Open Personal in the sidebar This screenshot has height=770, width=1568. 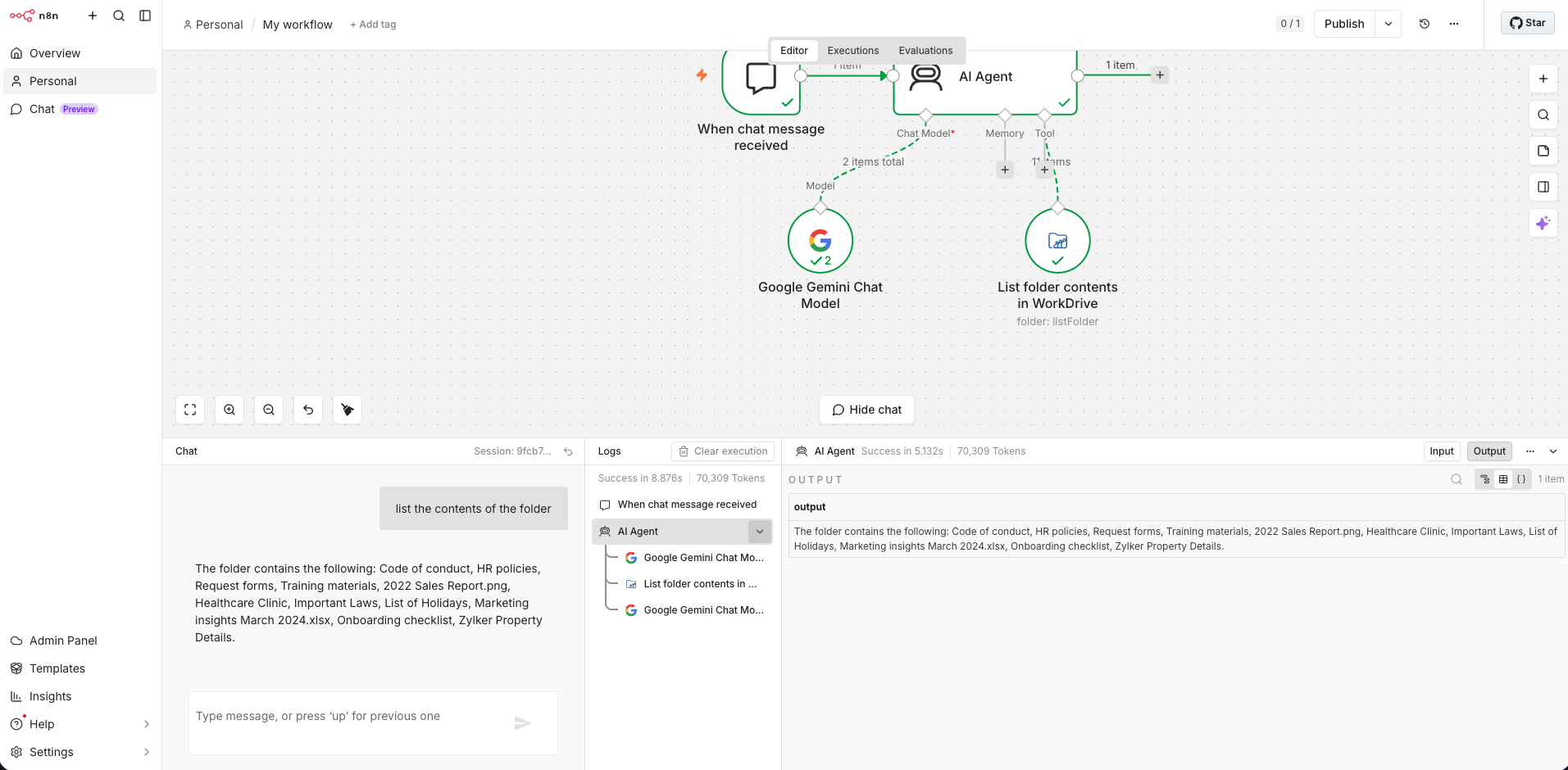(80, 81)
